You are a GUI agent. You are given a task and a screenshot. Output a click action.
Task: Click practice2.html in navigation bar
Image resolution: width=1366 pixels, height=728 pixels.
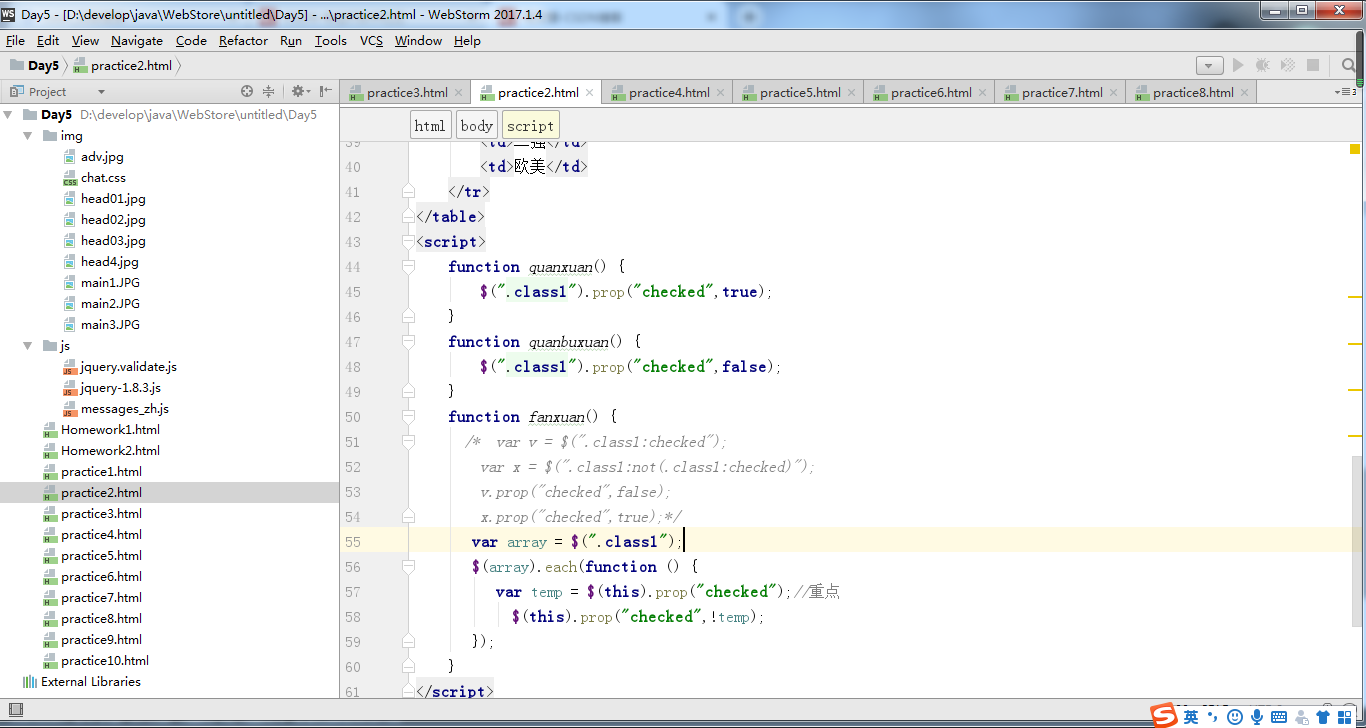(122, 66)
